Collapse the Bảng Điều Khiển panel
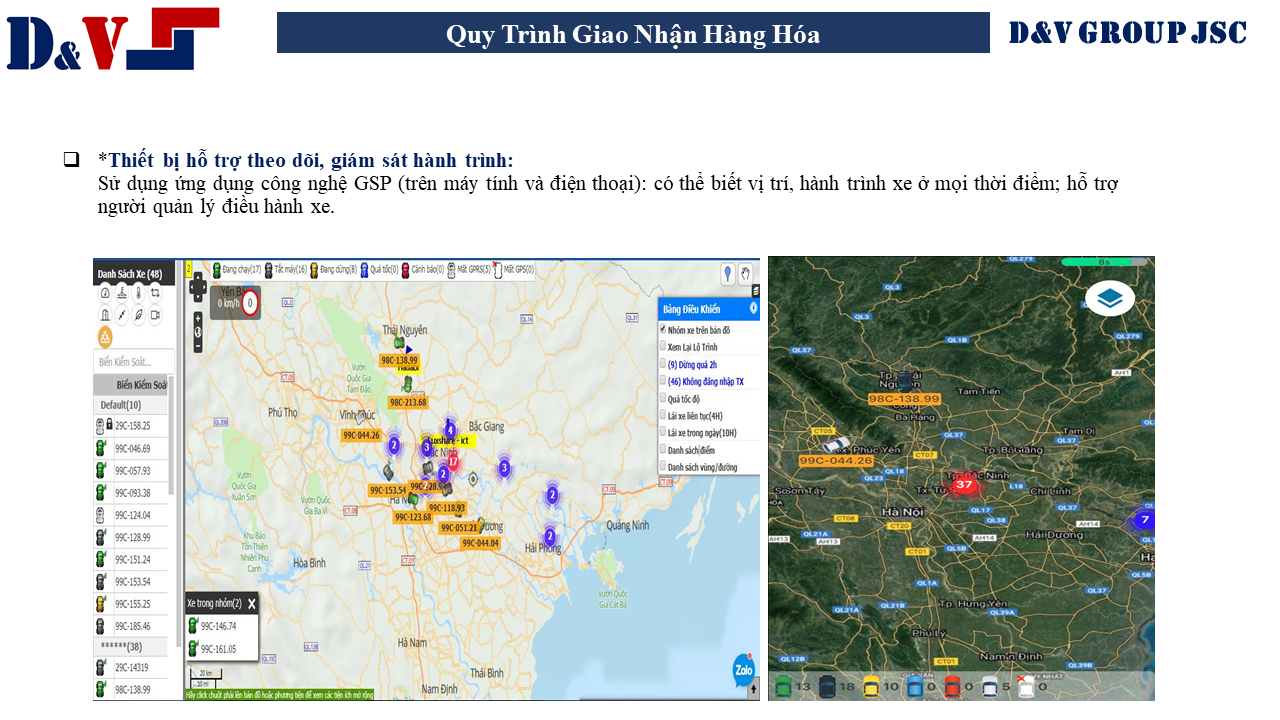Viewport: 1280px width, 720px height. point(753,308)
